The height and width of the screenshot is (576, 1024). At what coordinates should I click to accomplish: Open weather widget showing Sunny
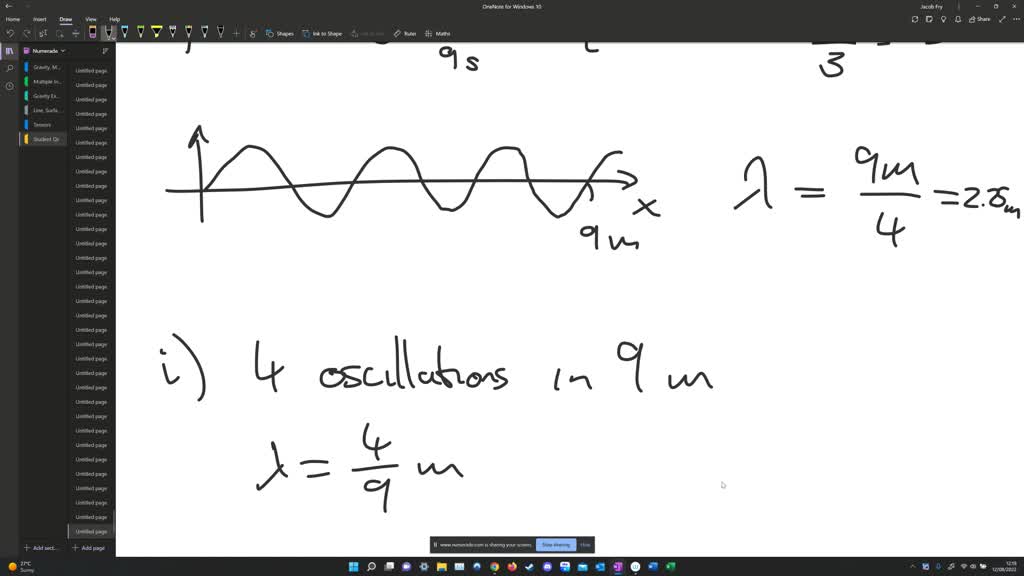click(x=21, y=566)
